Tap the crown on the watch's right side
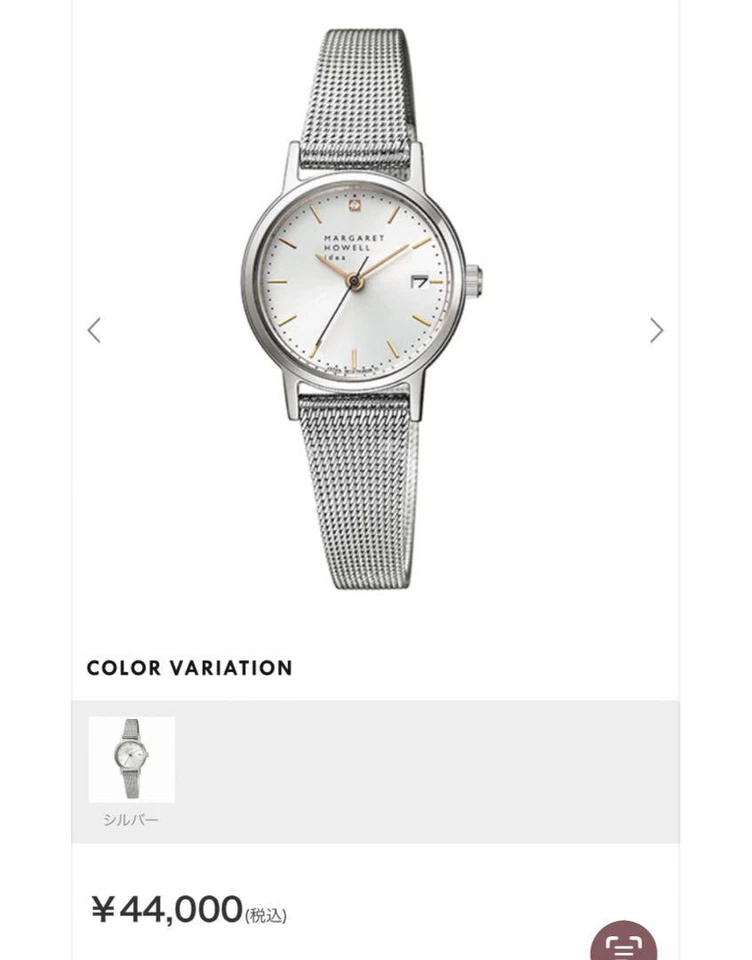752x960 pixels. coord(475,282)
